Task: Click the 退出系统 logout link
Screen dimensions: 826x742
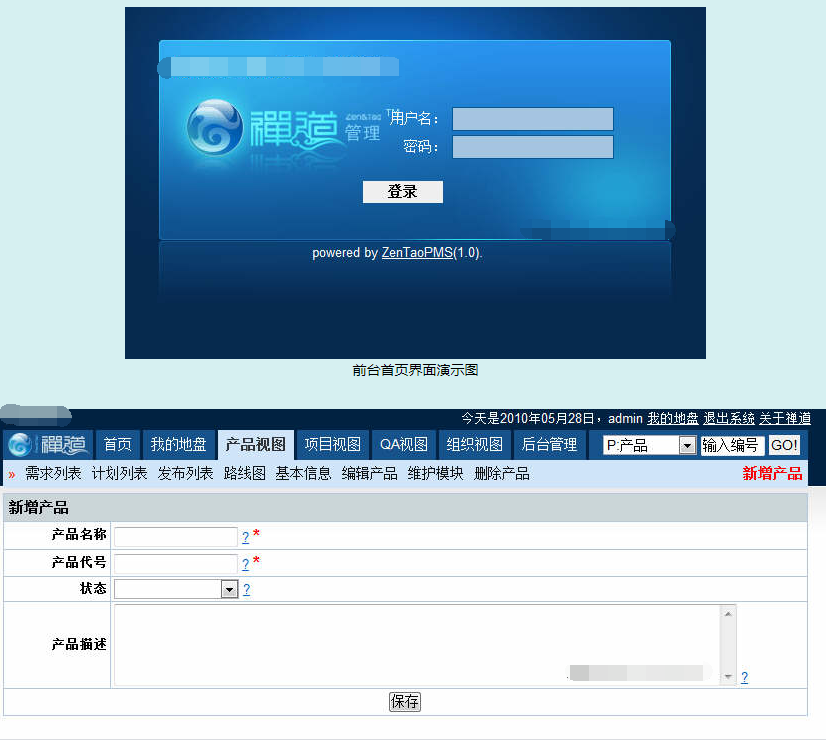Action: 729,419
